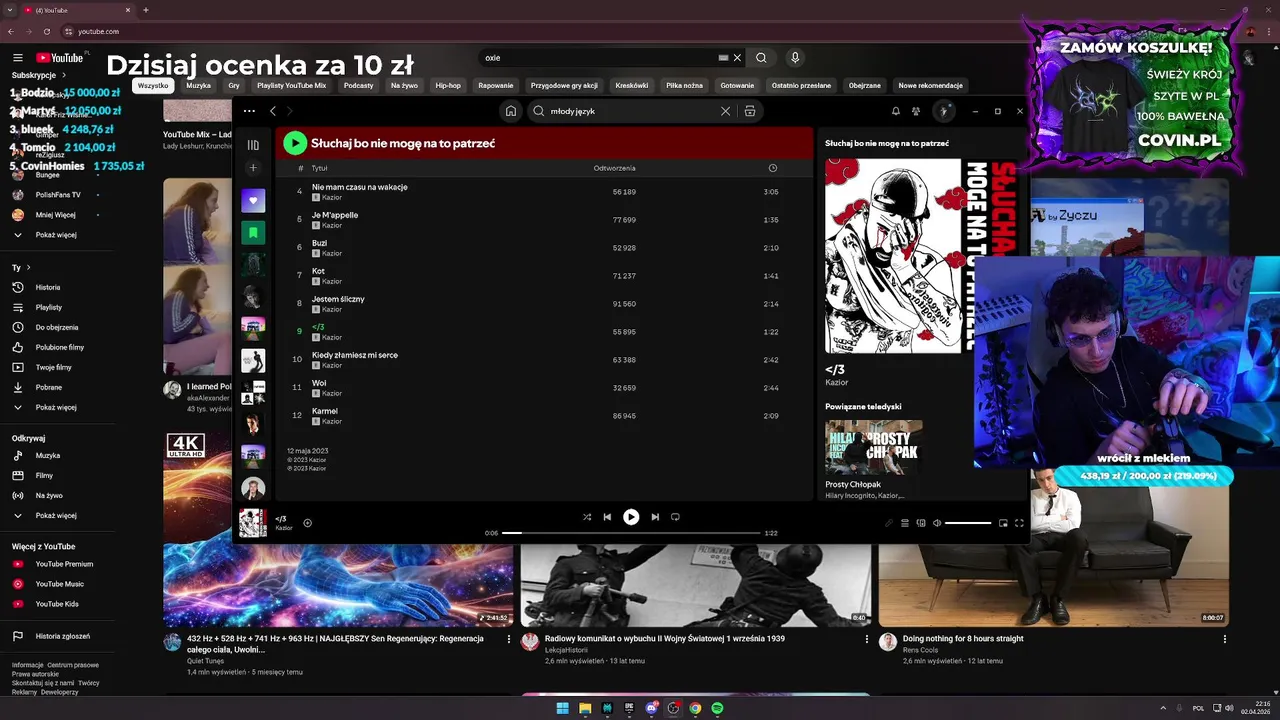The width and height of the screenshot is (1280, 720).
Task: Open the 'Doing nothing for 8 hours straight' video
Action: click(x=963, y=638)
